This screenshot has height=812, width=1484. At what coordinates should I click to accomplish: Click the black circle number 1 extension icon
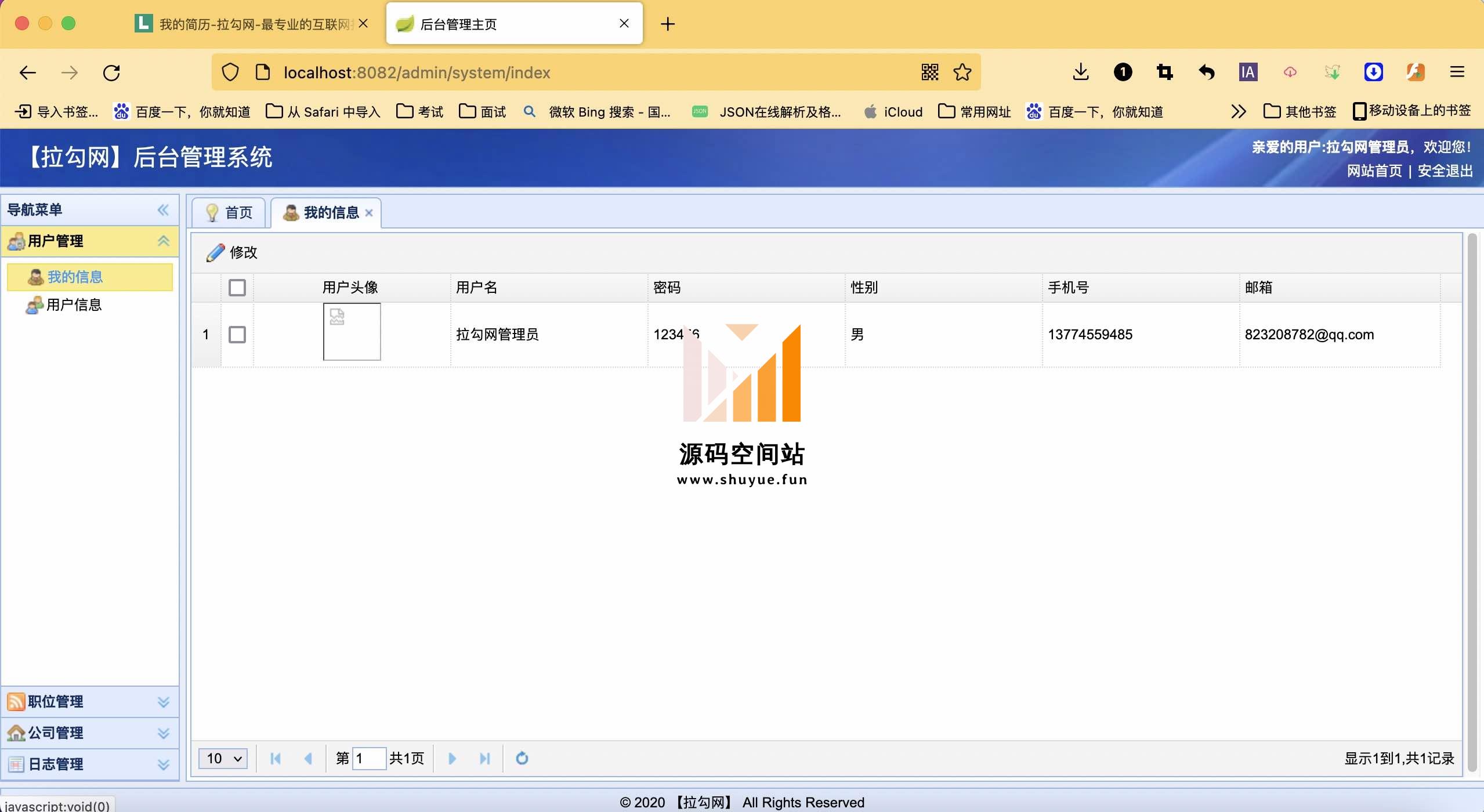coord(1123,72)
